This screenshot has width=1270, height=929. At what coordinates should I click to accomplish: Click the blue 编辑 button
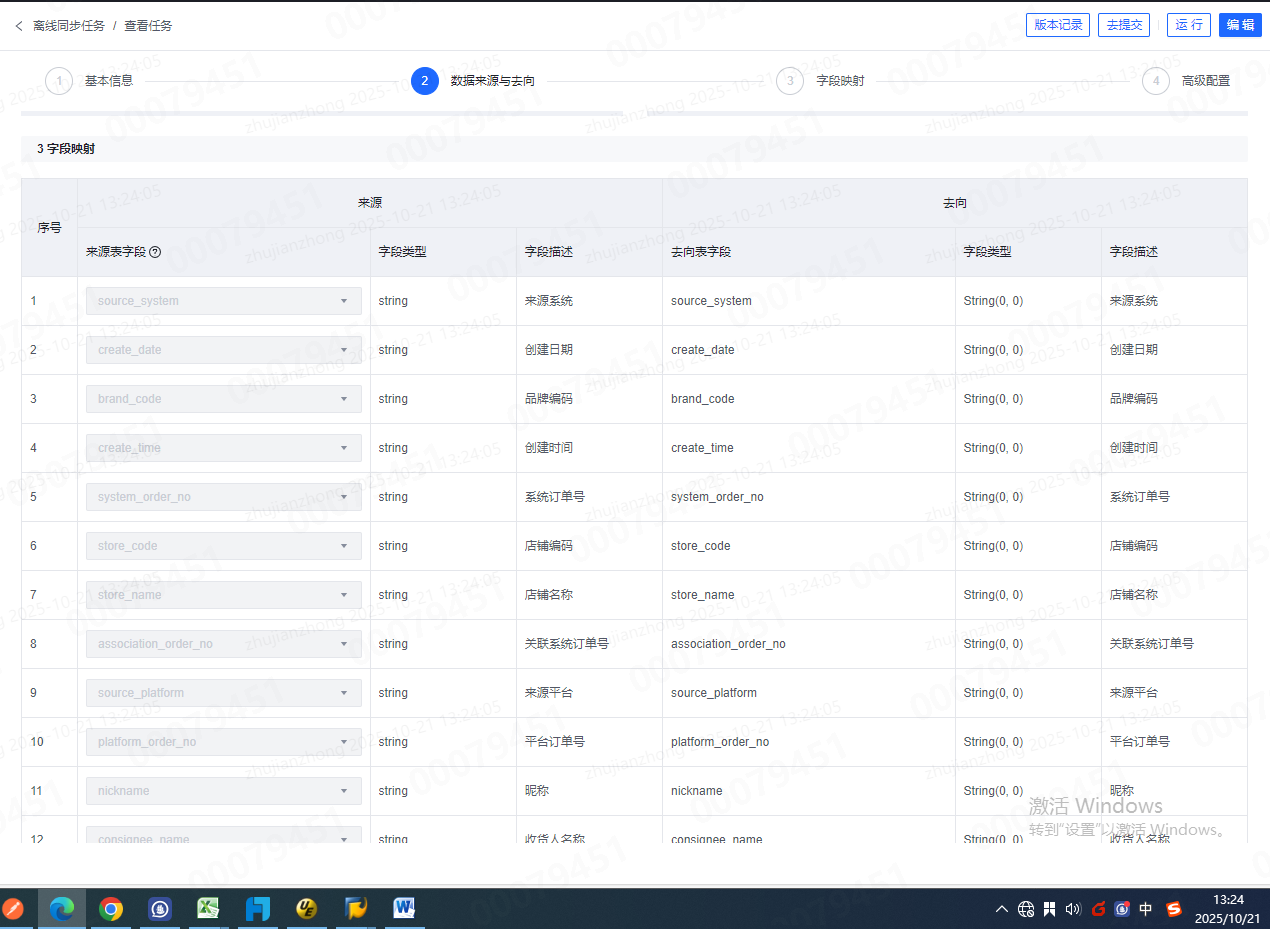[1240, 25]
